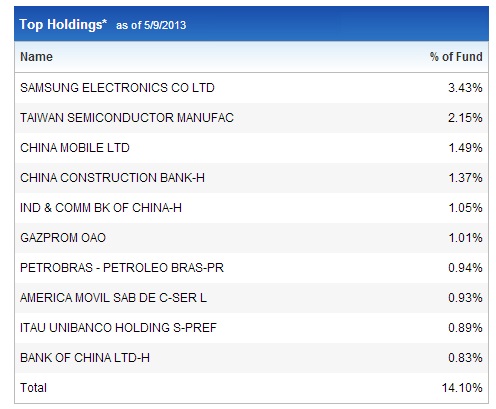Click the Total row label
The image size is (496, 409).
pyautogui.click(x=33, y=388)
